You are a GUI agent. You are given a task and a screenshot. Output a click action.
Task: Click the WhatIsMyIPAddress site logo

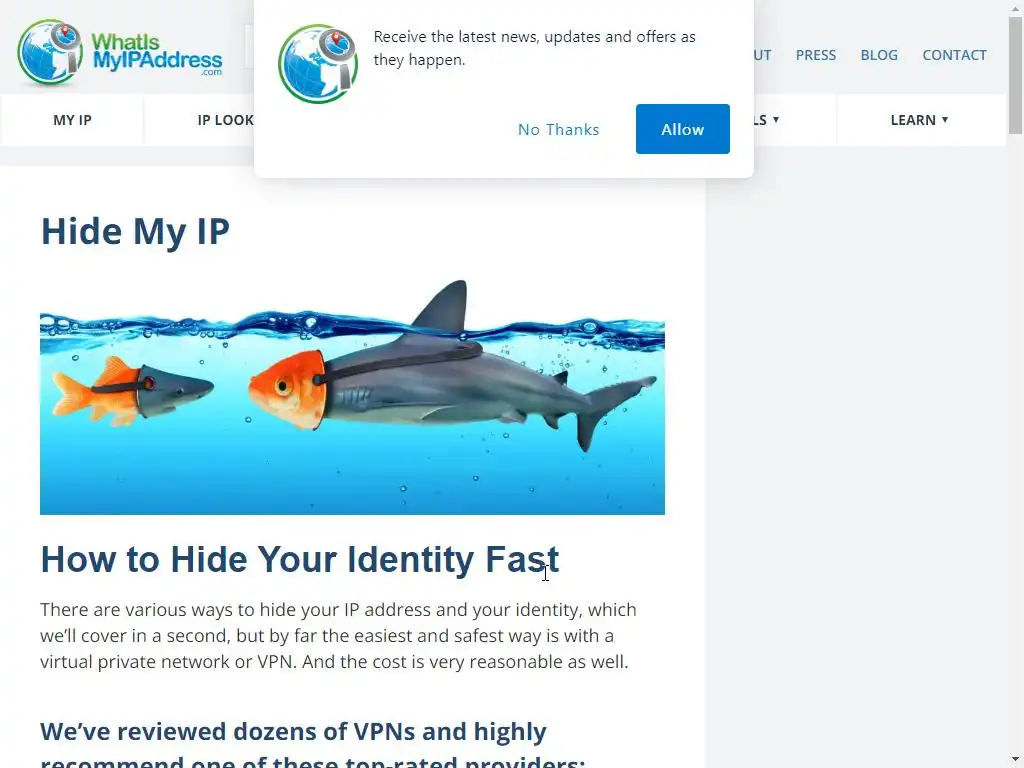(x=120, y=53)
